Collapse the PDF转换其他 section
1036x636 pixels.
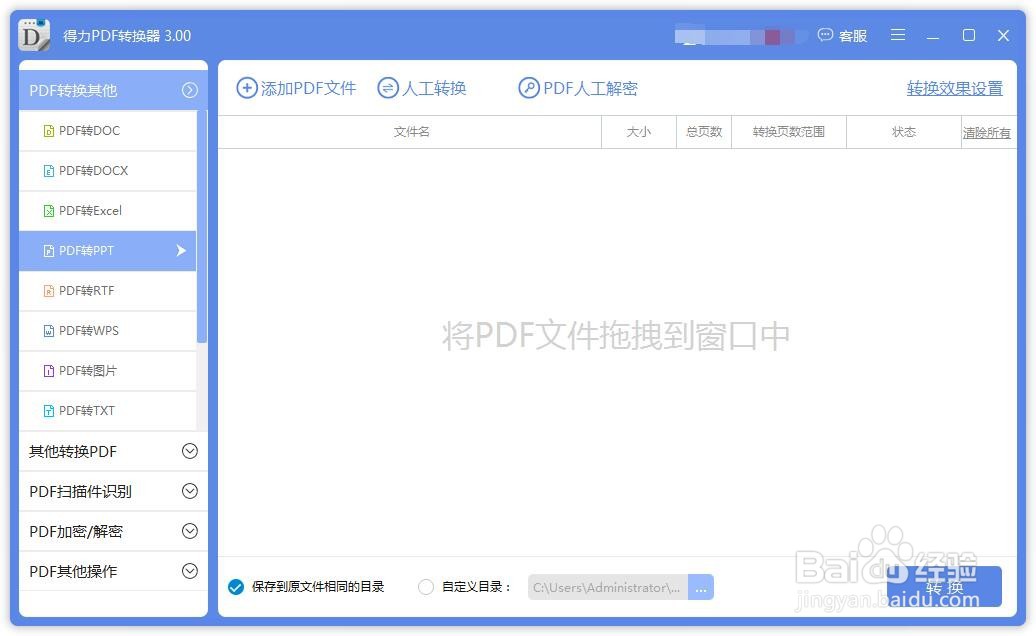(190, 90)
